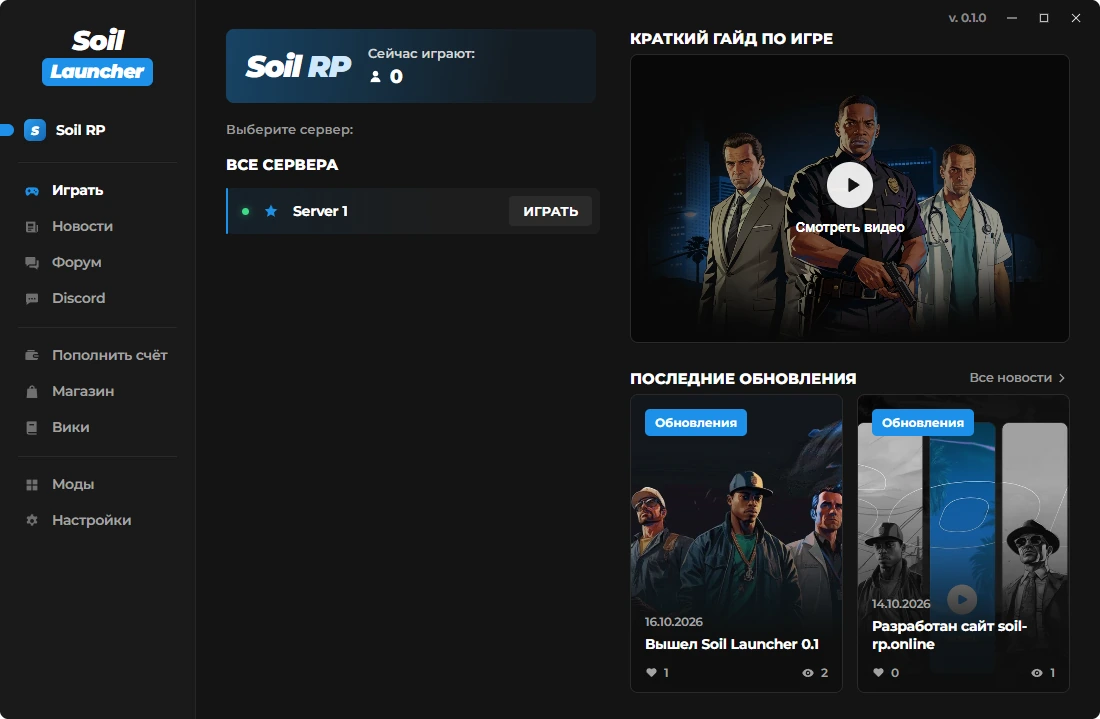Click the wallet icon beside Пополнить счёт
Image resolution: width=1100 pixels, height=719 pixels.
click(32, 355)
